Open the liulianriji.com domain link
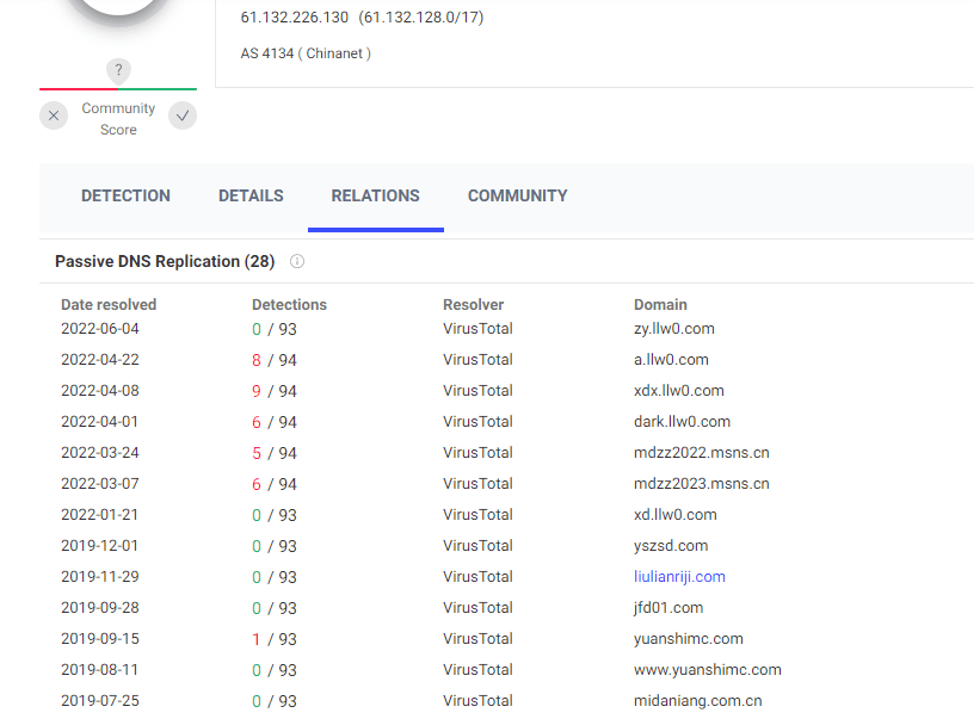Image resolution: width=974 pixels, height=722 pixels. [679, 577]
